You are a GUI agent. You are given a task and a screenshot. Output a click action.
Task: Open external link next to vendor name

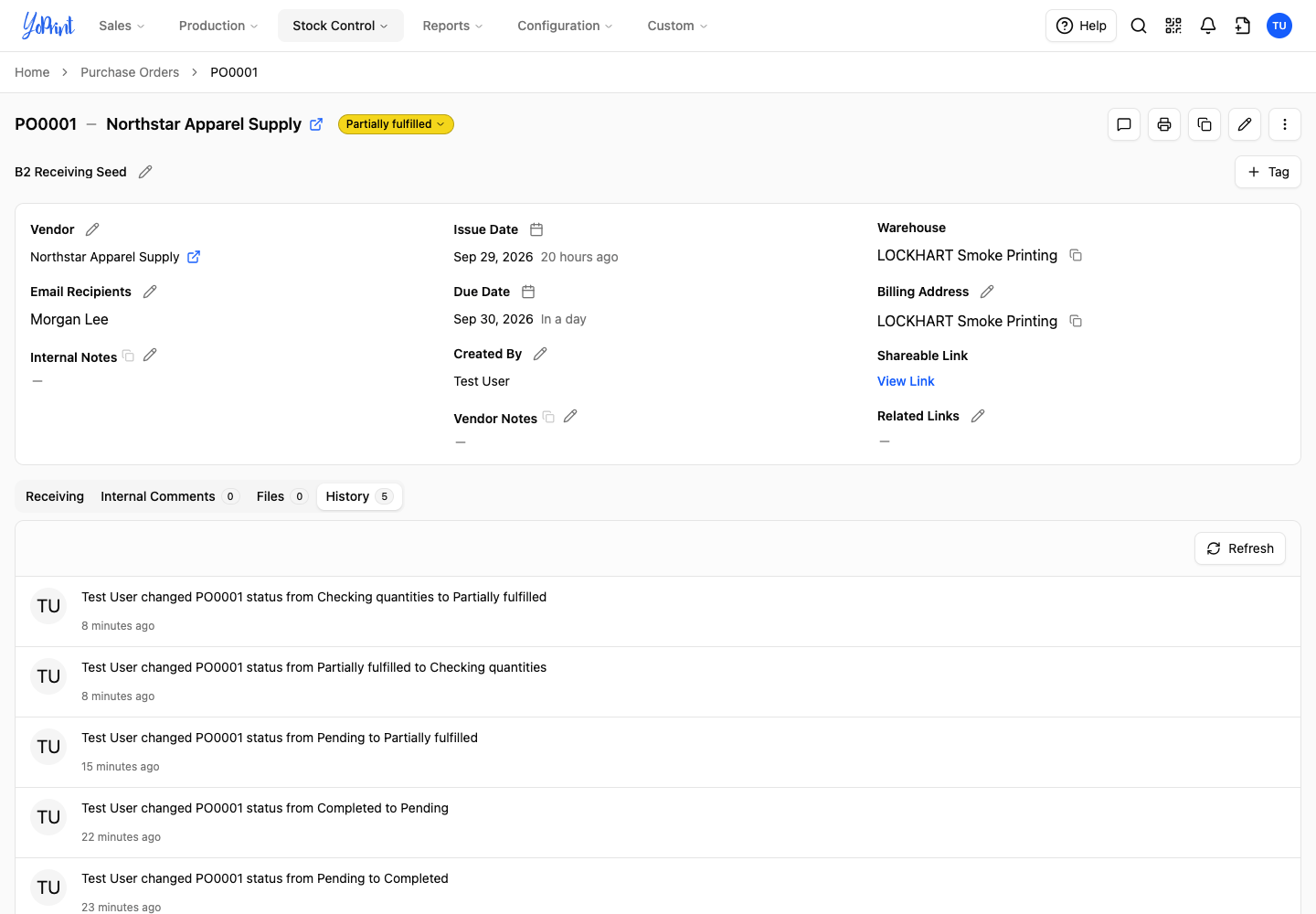click(x=194, y=257)
